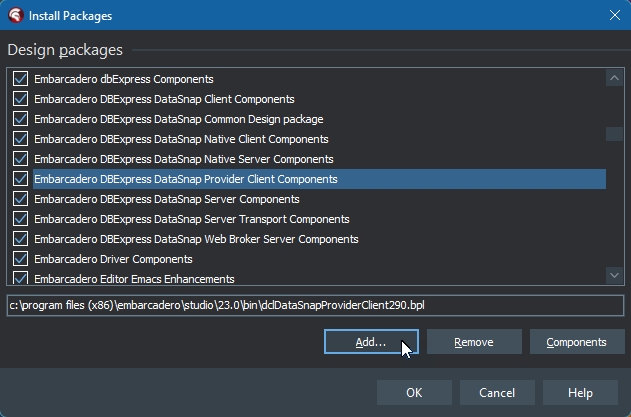Select DataSnap Server Components row text
The width and height of the screenshot is (631, 417).
click(167, 199)
